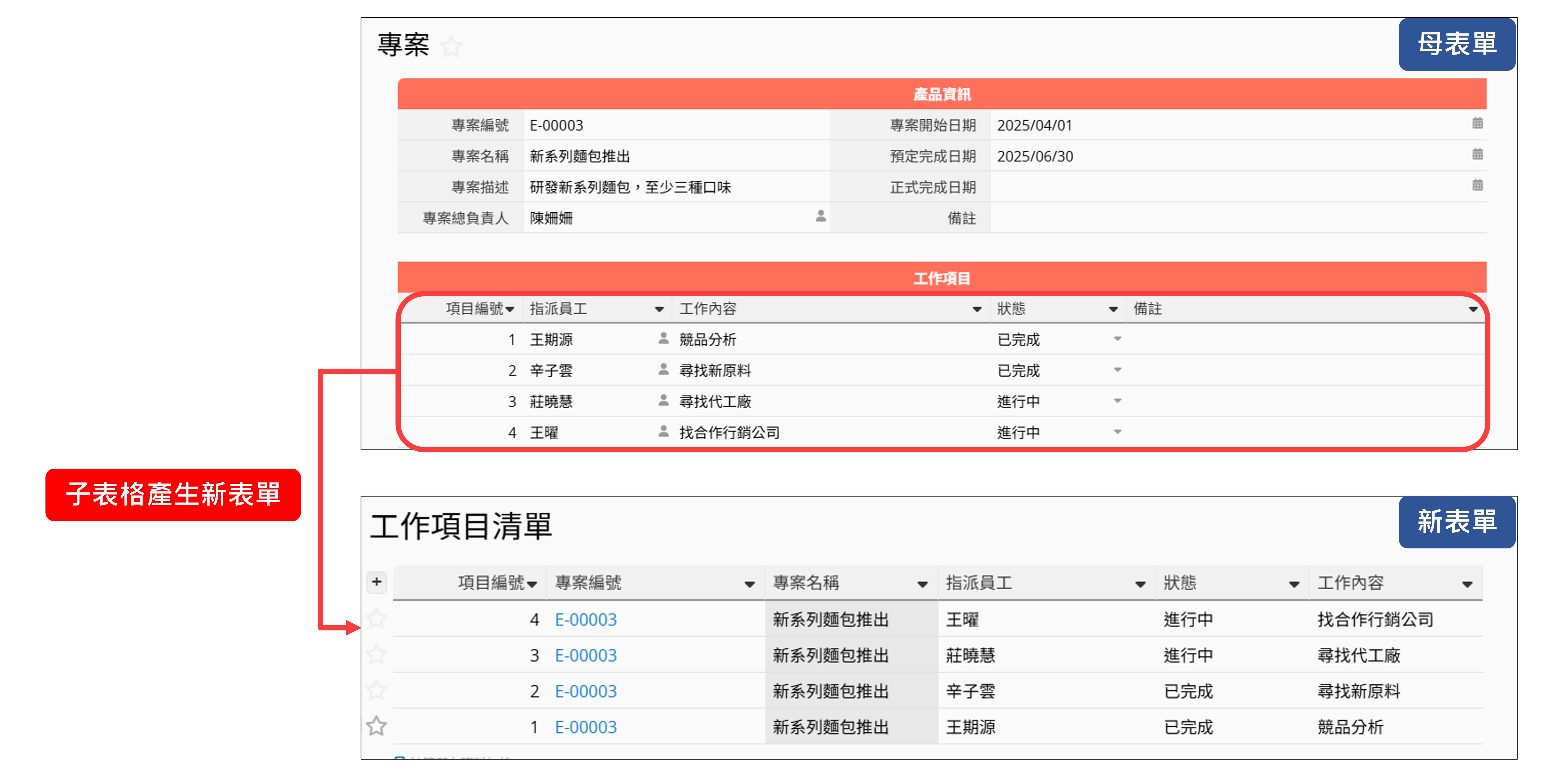Click 專案名稱 field 新系列麵包推出 in form
Viewport: 1544px width, 784px height.
pos(677,156)
